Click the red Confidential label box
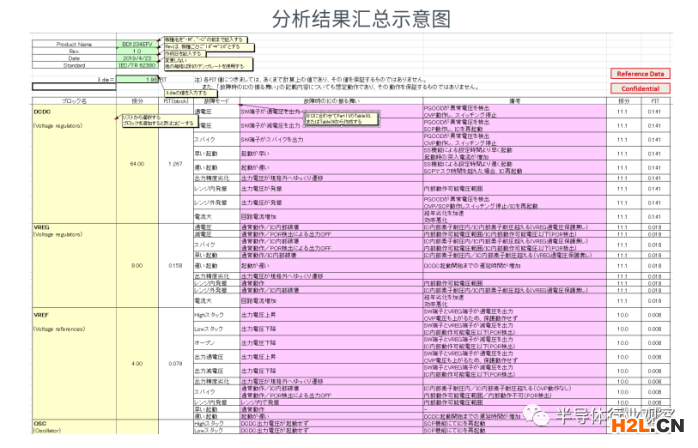Viewport: 698px width, 448px height. [639, 87]
